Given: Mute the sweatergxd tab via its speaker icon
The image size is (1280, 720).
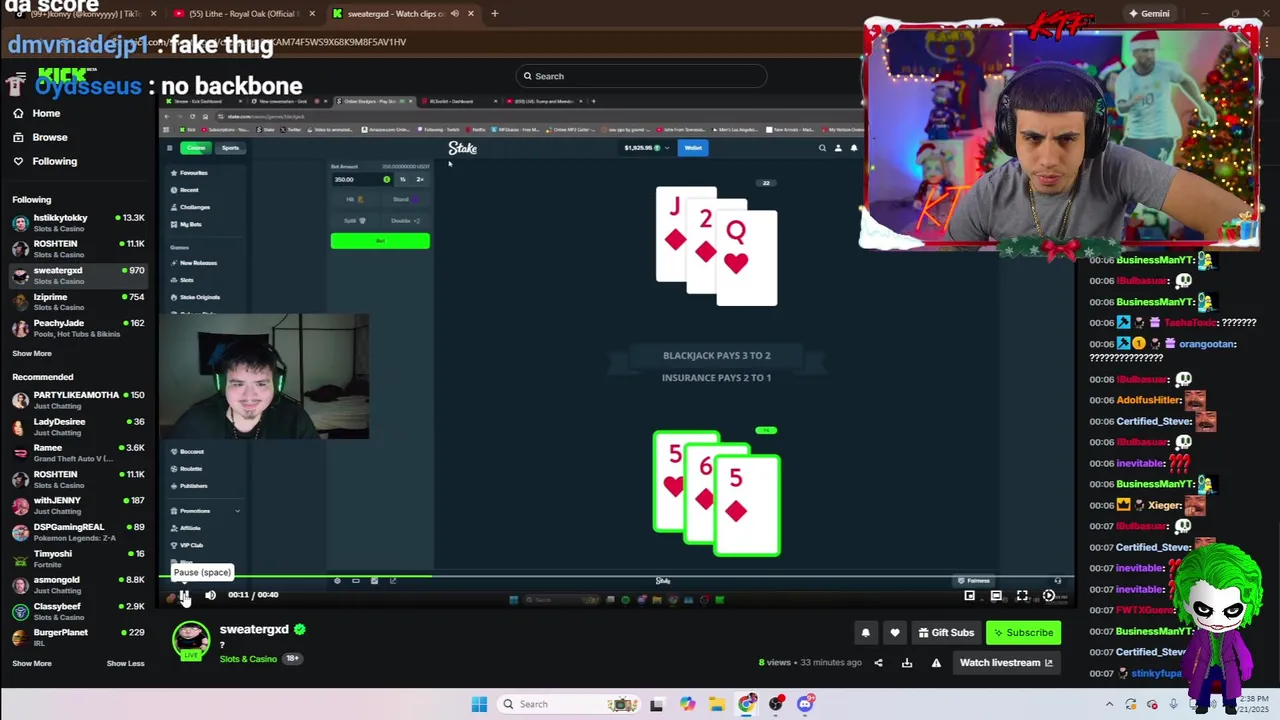Looking at the screenshot, I should (x=455, y=14).
